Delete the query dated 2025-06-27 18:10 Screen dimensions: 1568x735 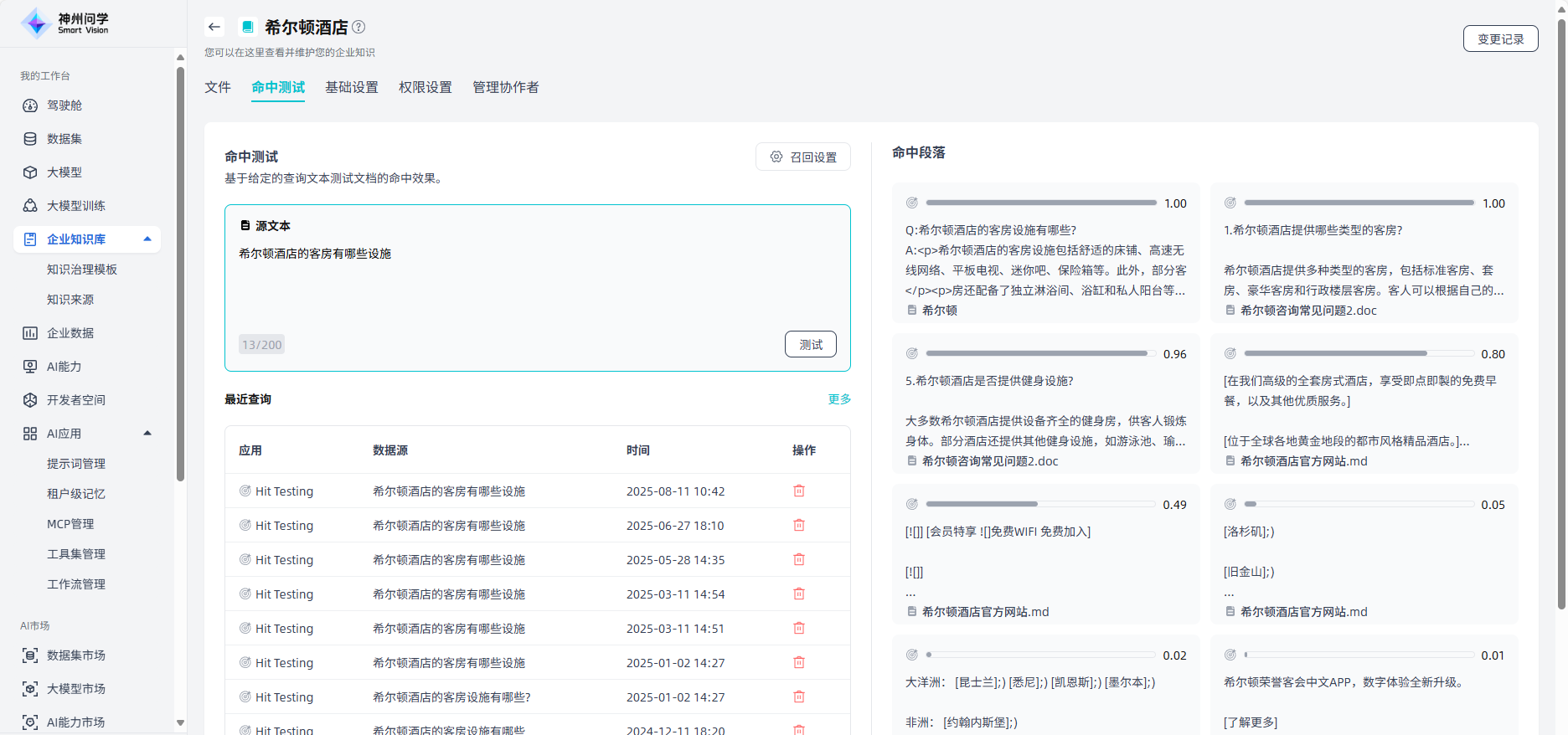pyautogui.click(x=799, y=526)
